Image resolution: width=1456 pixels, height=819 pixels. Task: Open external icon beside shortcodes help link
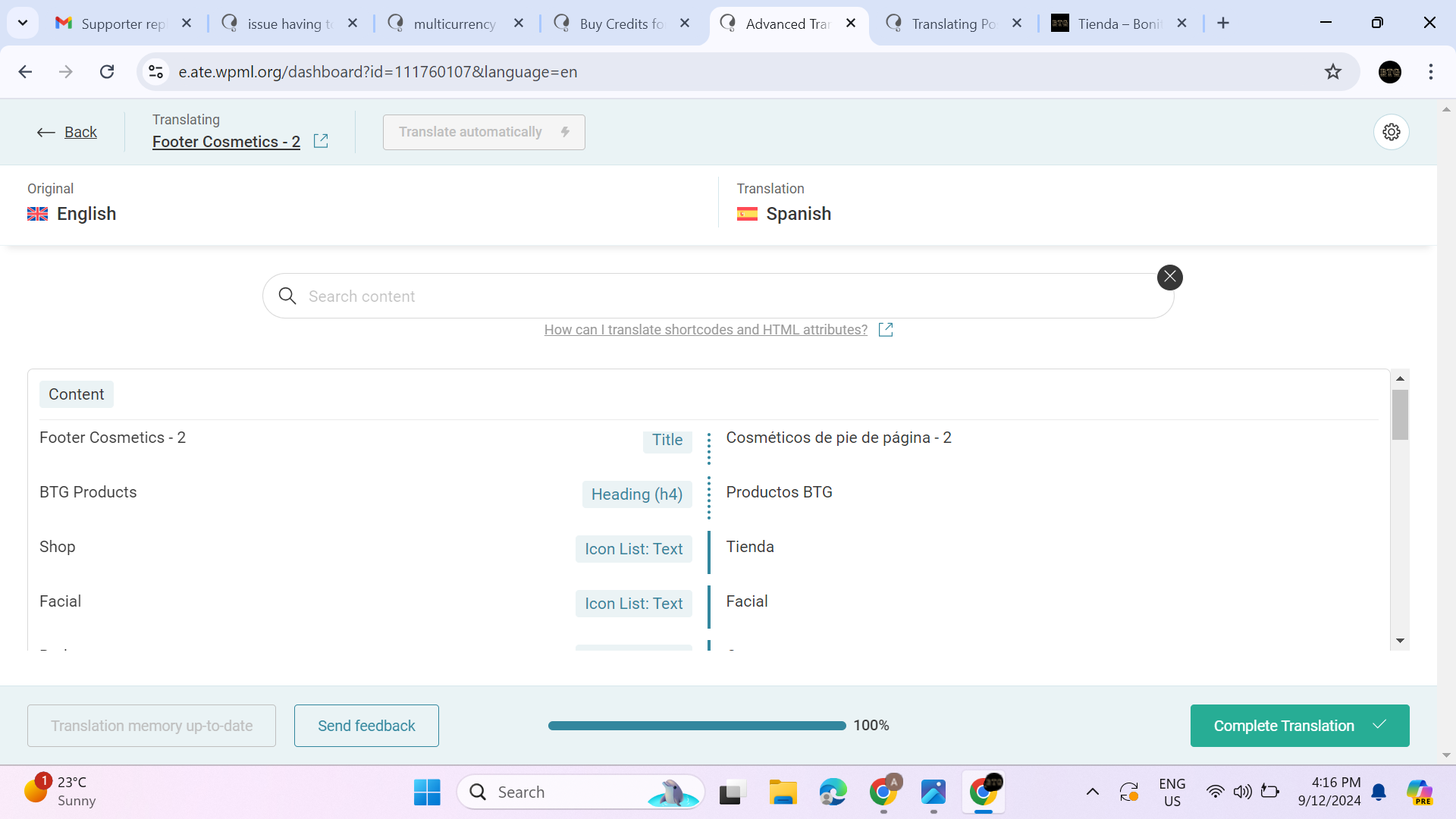click(885, 330)
